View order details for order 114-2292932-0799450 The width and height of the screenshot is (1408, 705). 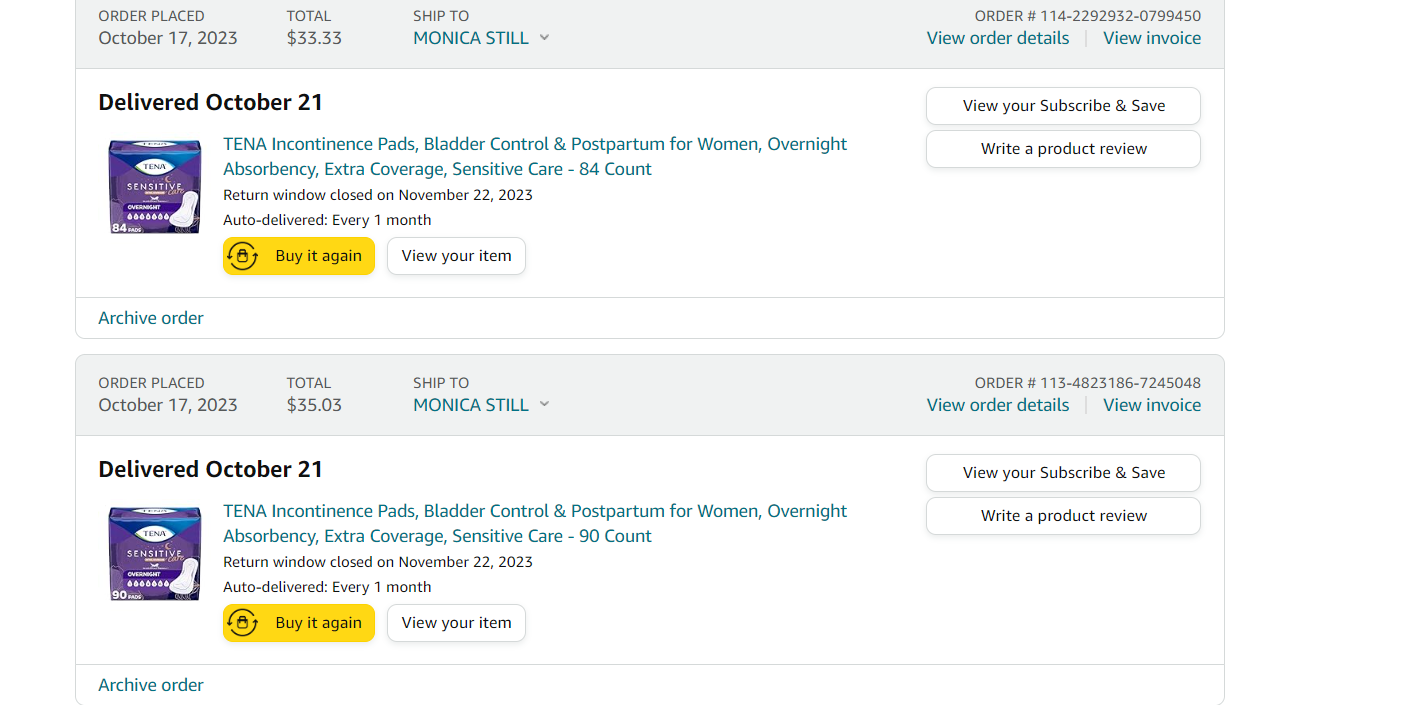pyautogui.click(x=997, y=38)
